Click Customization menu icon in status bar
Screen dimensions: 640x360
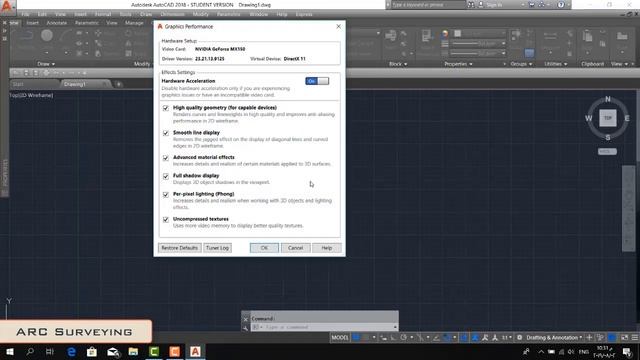coord(635,338)
